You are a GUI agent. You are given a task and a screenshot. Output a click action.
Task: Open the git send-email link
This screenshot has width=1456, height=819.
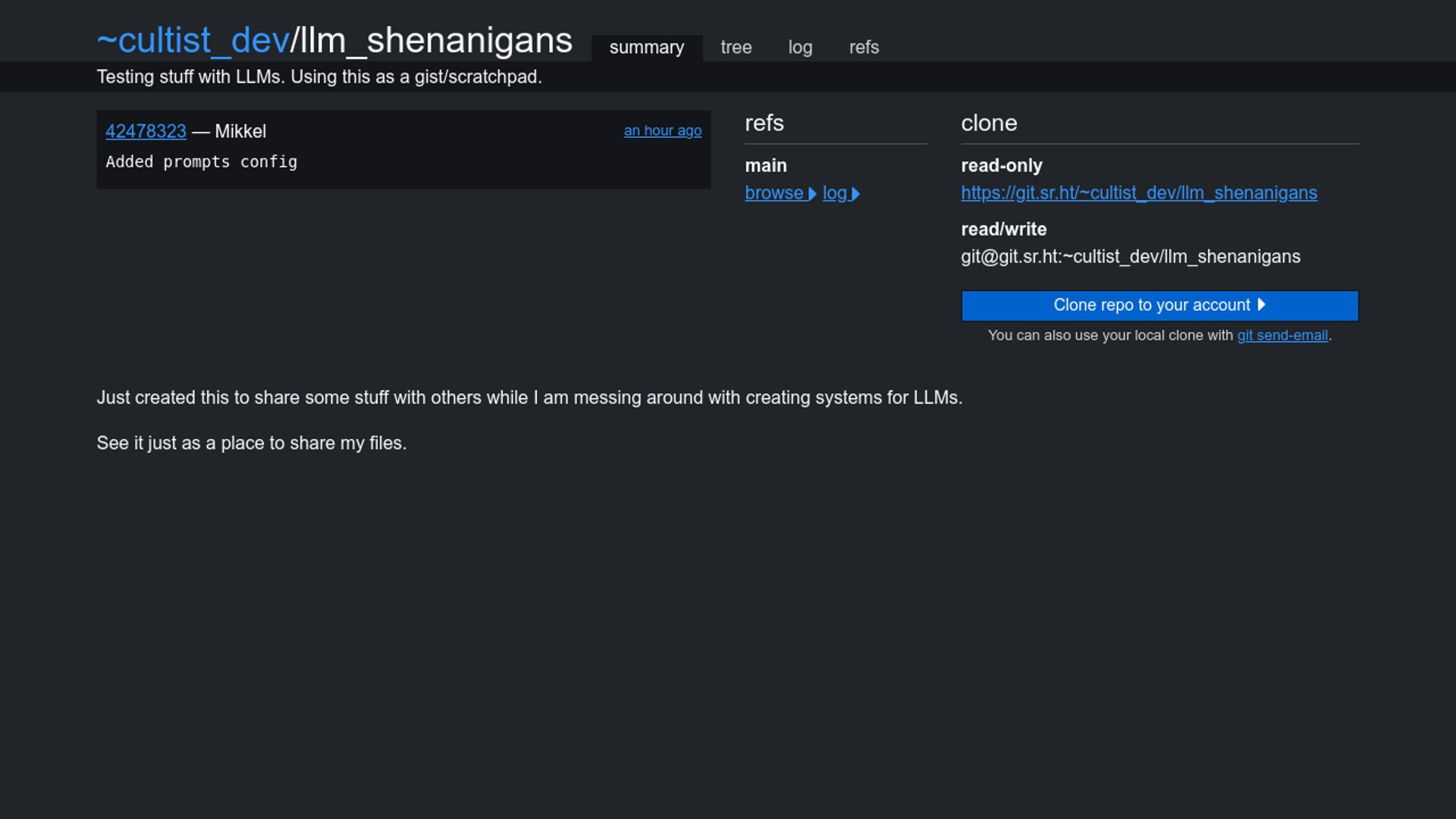(1282, 336)
